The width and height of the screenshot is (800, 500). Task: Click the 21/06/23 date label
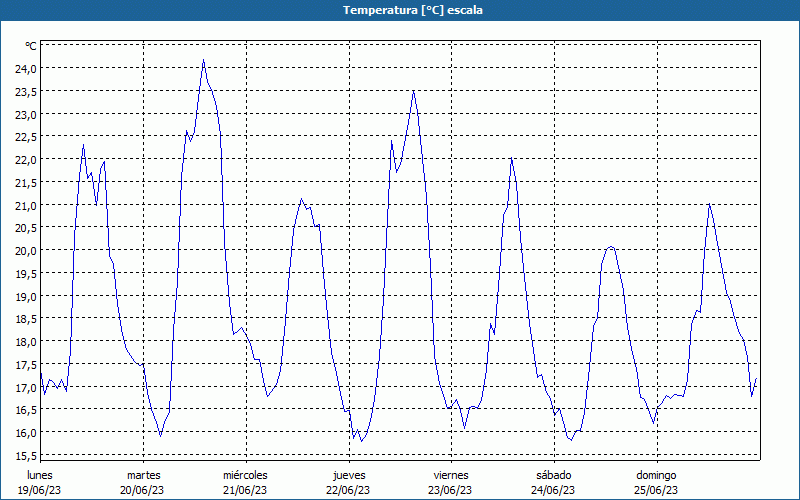pos(245,490)
